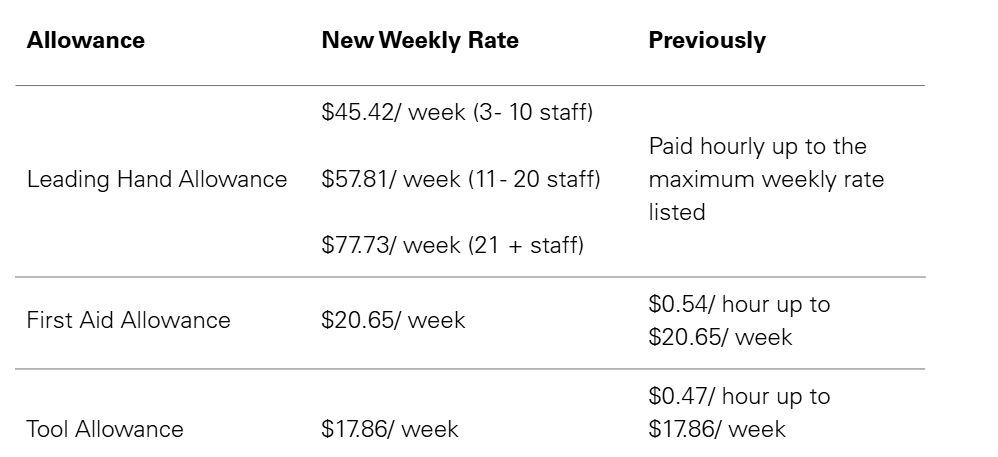Screen dimensions: 998x457
Task: Click up to $17.86/ week previous text
Action: tap(739, 412)
